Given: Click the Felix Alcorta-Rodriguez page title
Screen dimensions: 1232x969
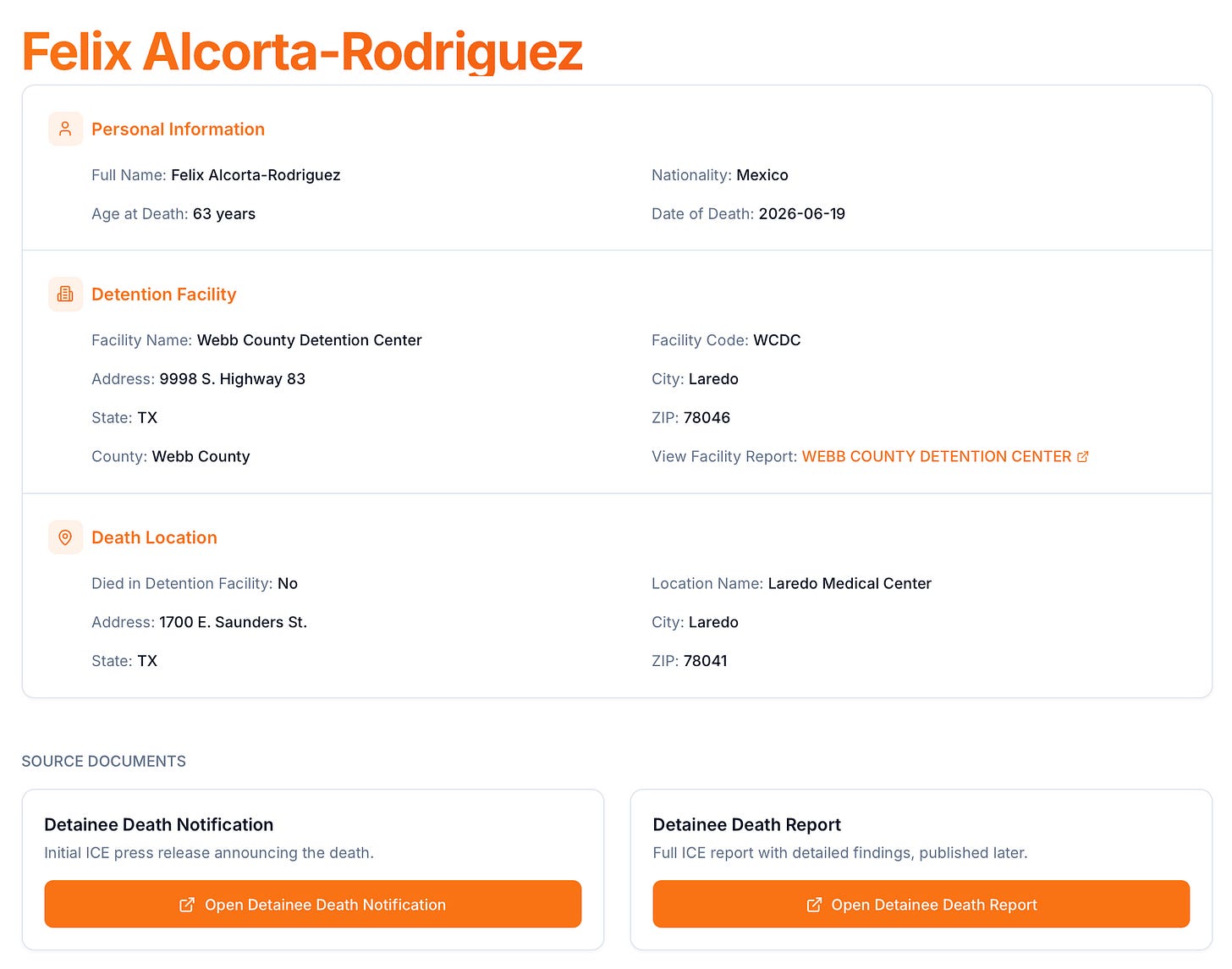Looking at the screenshot, I should pos(302,52).
